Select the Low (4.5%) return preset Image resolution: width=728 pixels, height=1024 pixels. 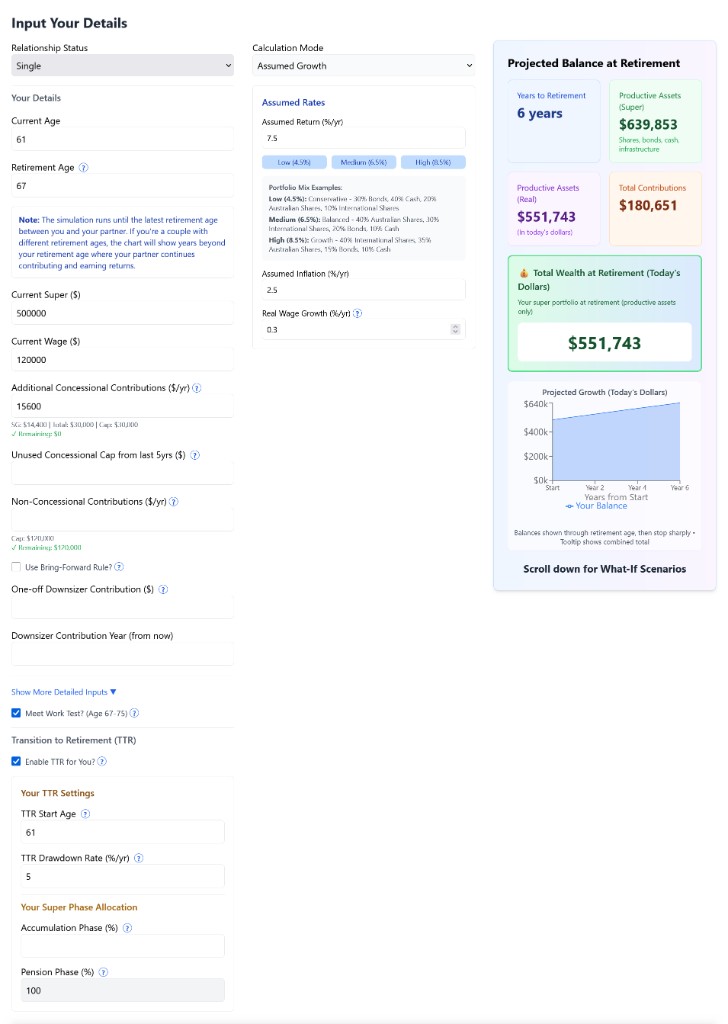click(x=294, y=162)
